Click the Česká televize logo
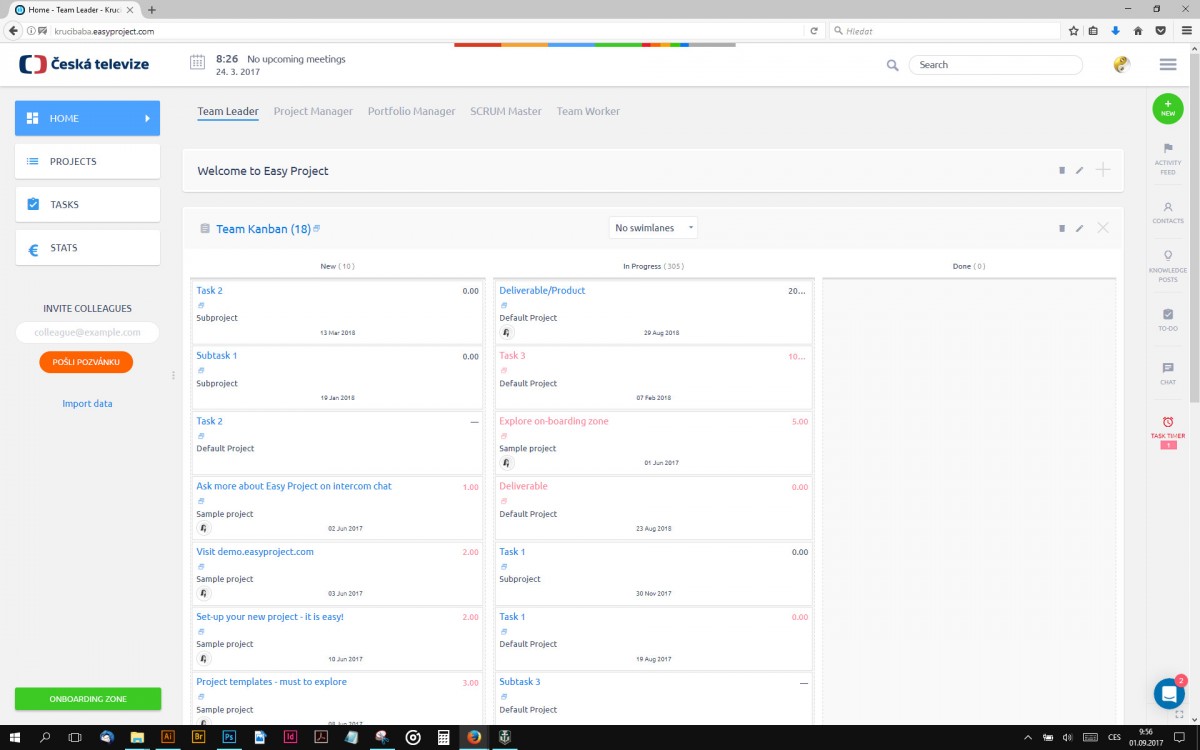 point(84,64)
